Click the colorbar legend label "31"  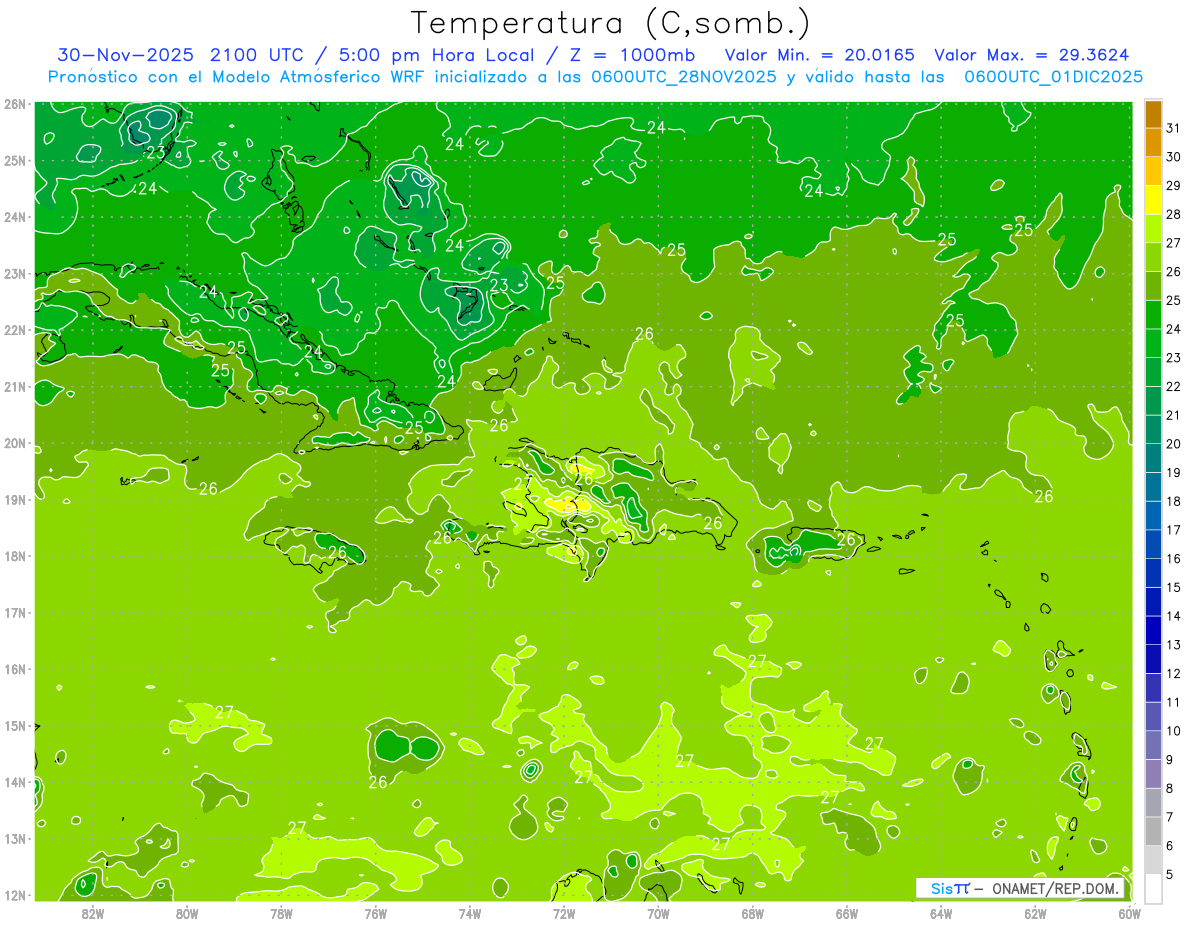tap(1174, 128)
